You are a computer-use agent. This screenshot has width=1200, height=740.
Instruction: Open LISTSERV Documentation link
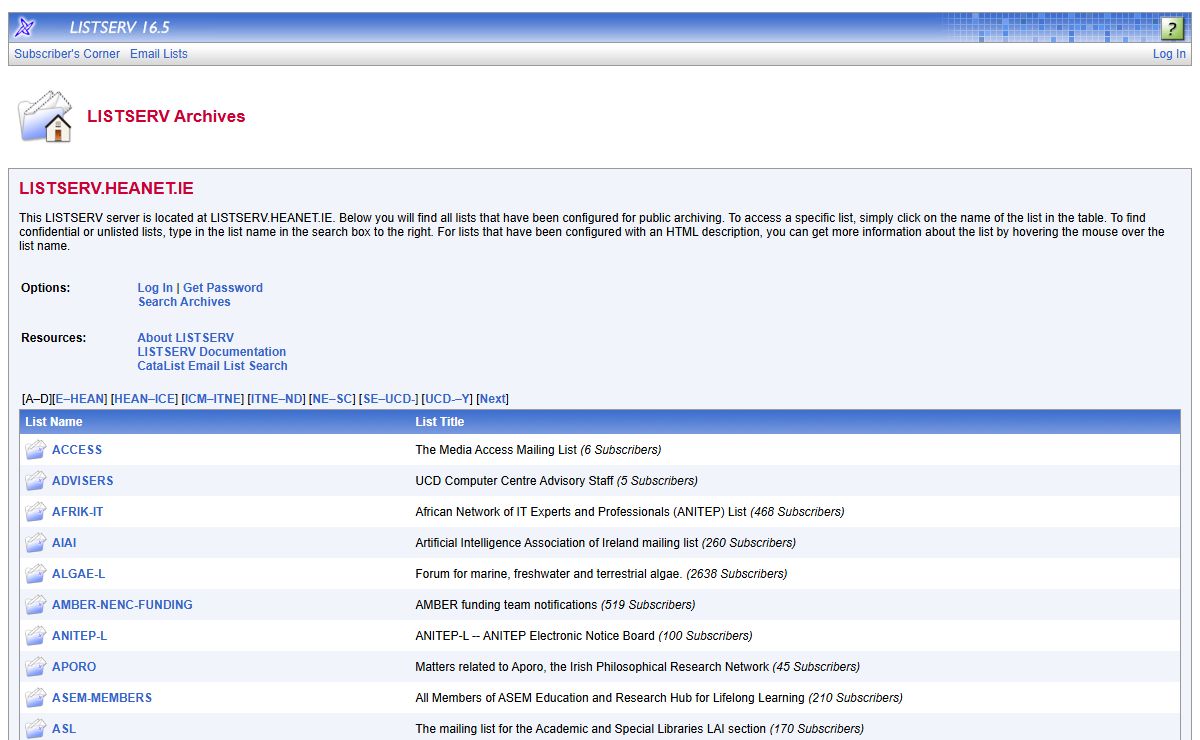tap(212, 352)
